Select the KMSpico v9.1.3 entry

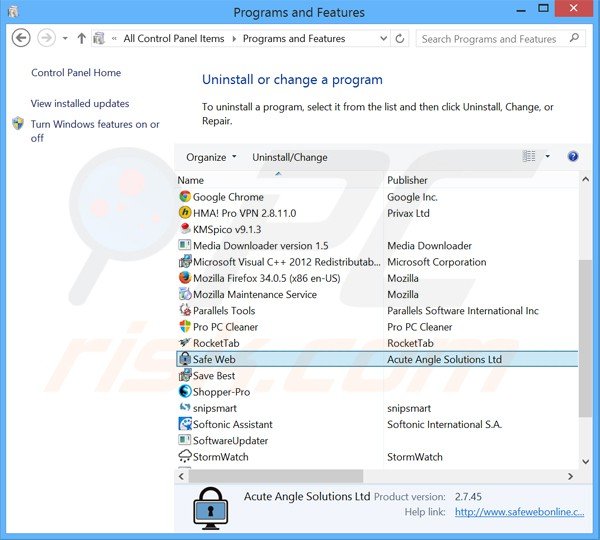click(x=227, y=230)
